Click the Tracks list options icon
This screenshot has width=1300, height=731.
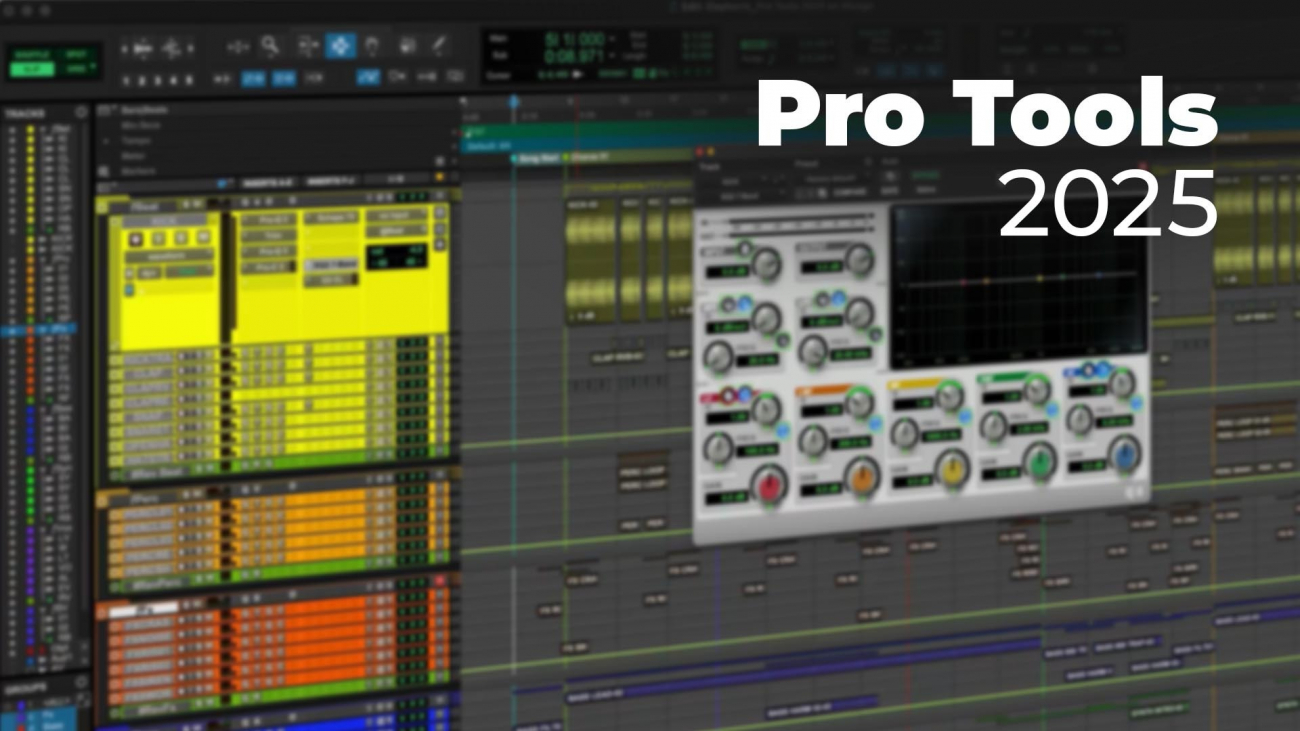pyautogui.click(x=81, y=113)
